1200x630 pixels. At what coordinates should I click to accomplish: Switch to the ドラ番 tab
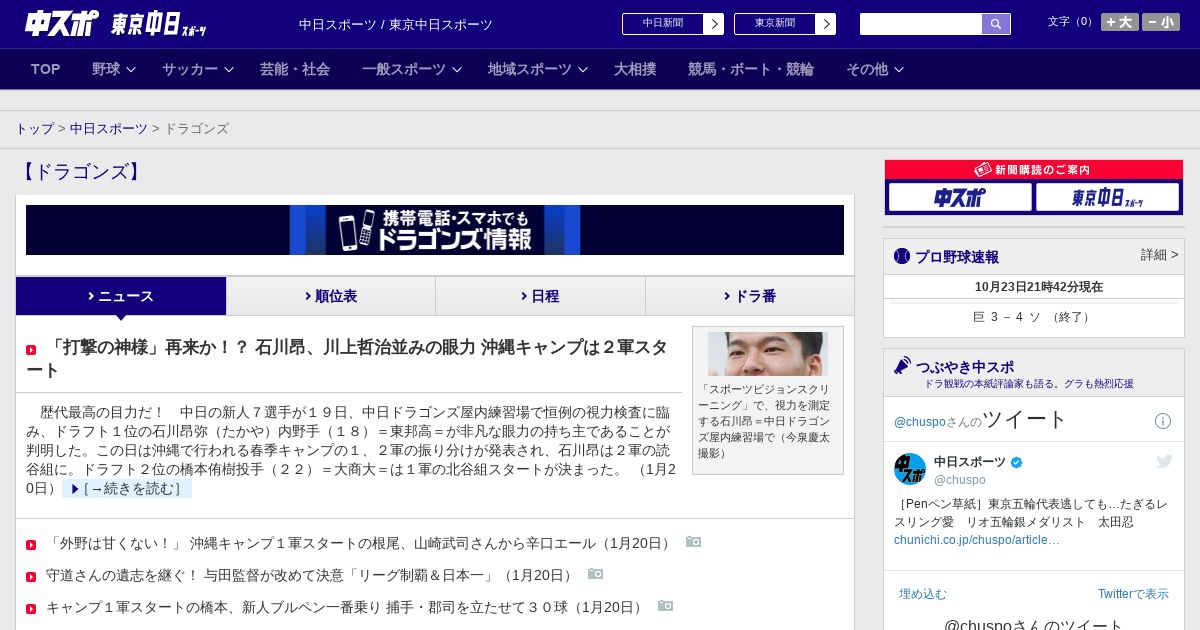[x=750, y=296]
